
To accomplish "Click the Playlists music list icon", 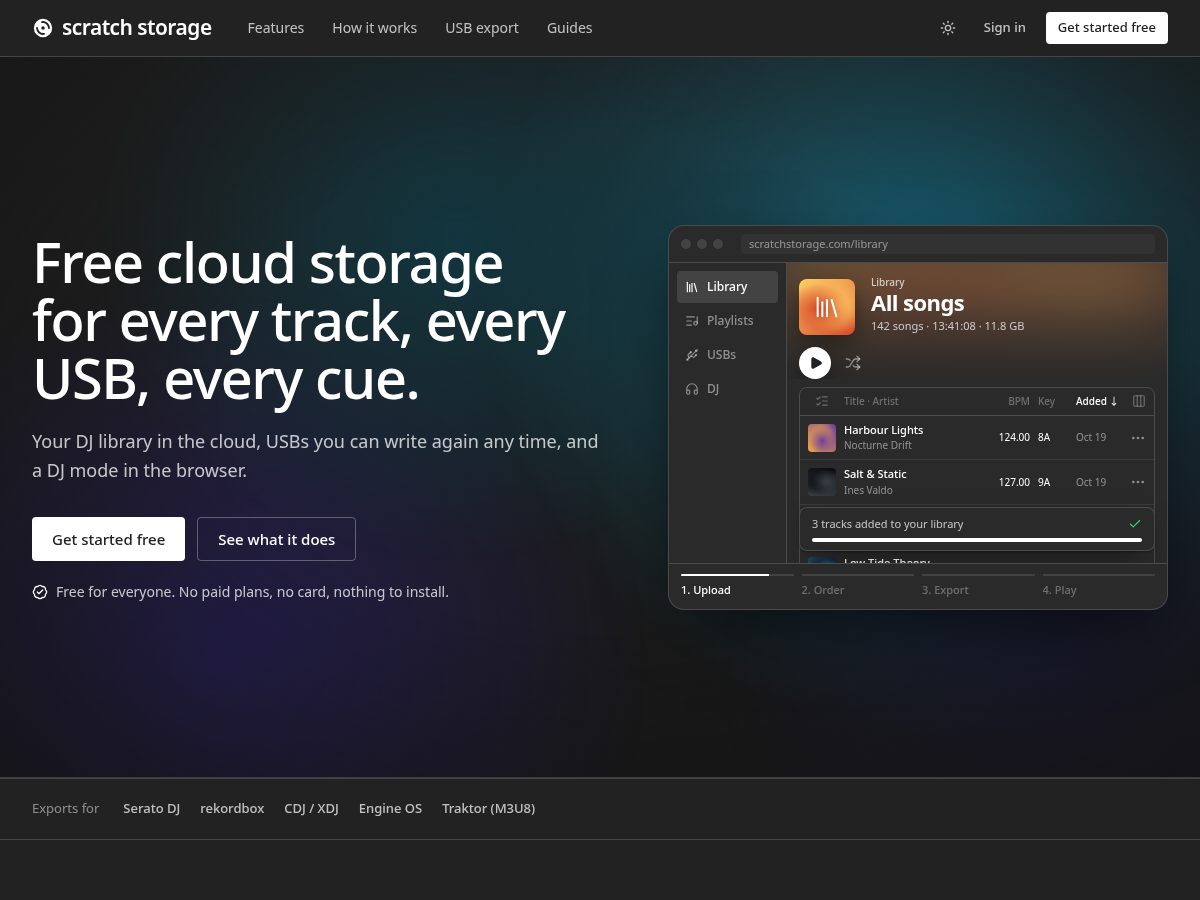I will coord(692,321).
